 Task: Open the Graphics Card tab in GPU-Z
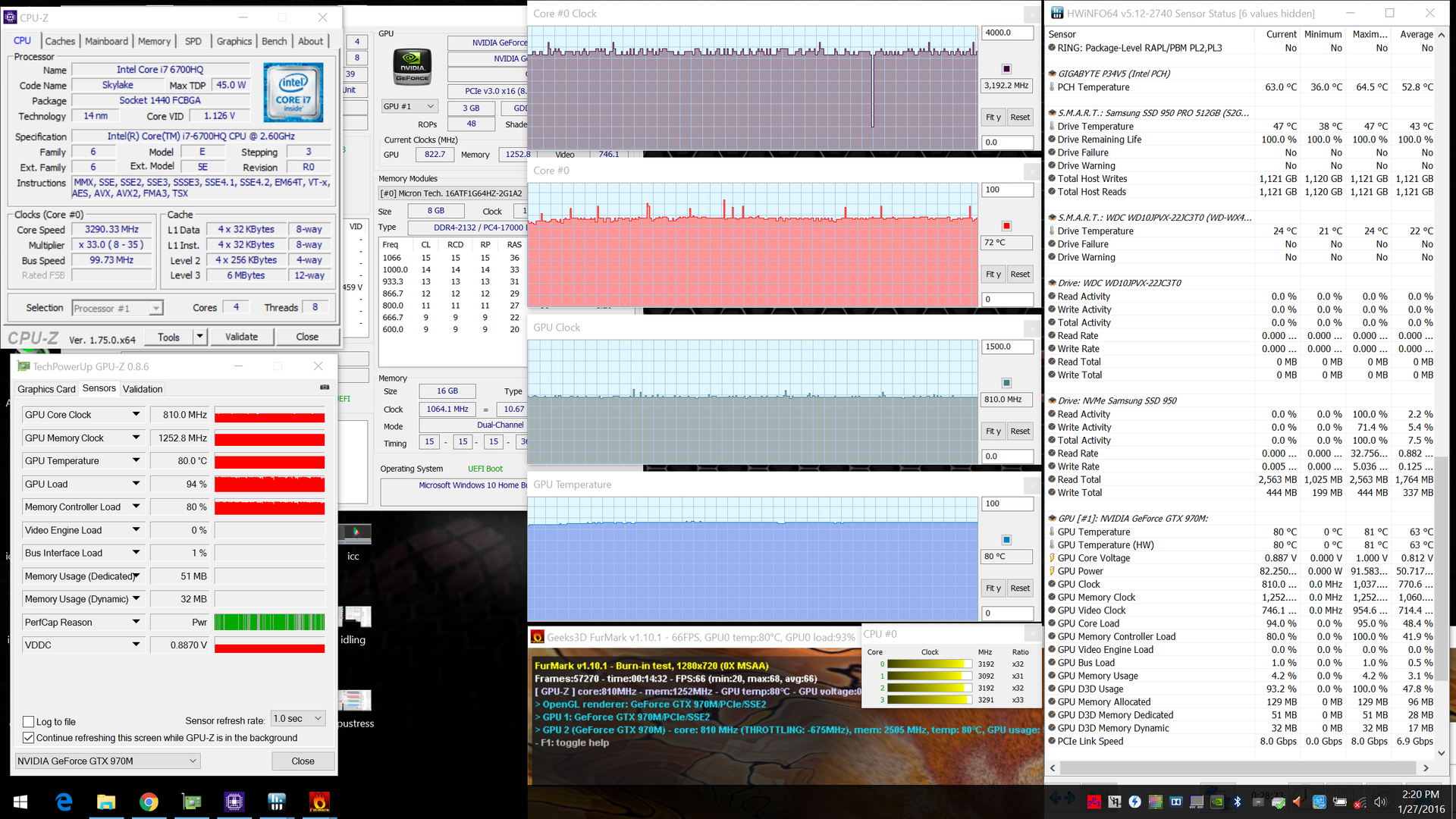tap(46, 389)
